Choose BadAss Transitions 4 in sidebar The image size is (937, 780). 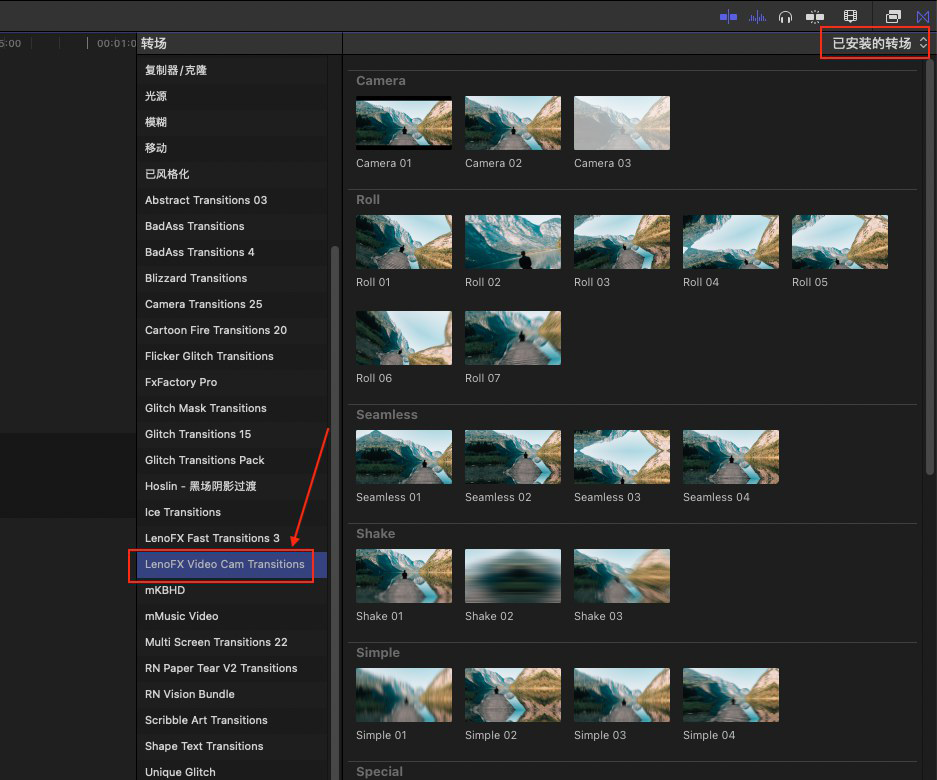click(232, 252)
